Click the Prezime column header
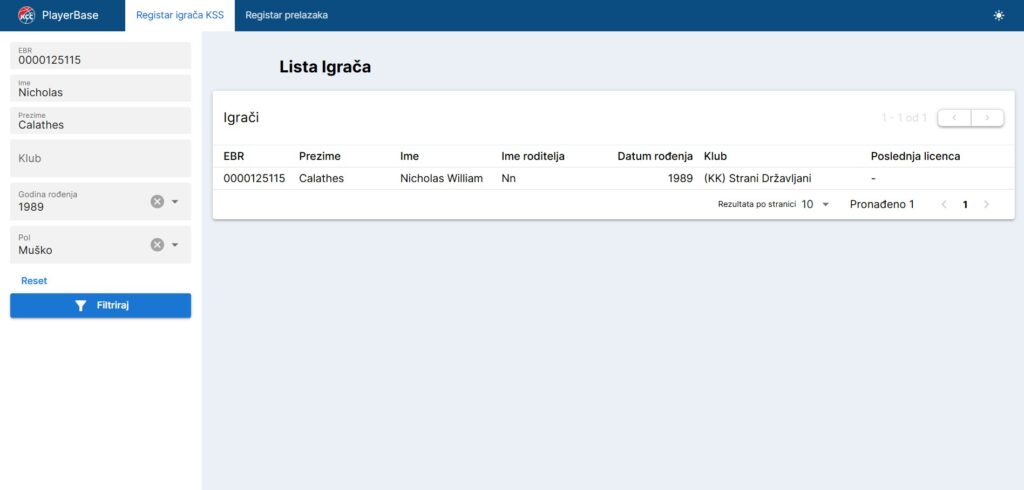 319,156
